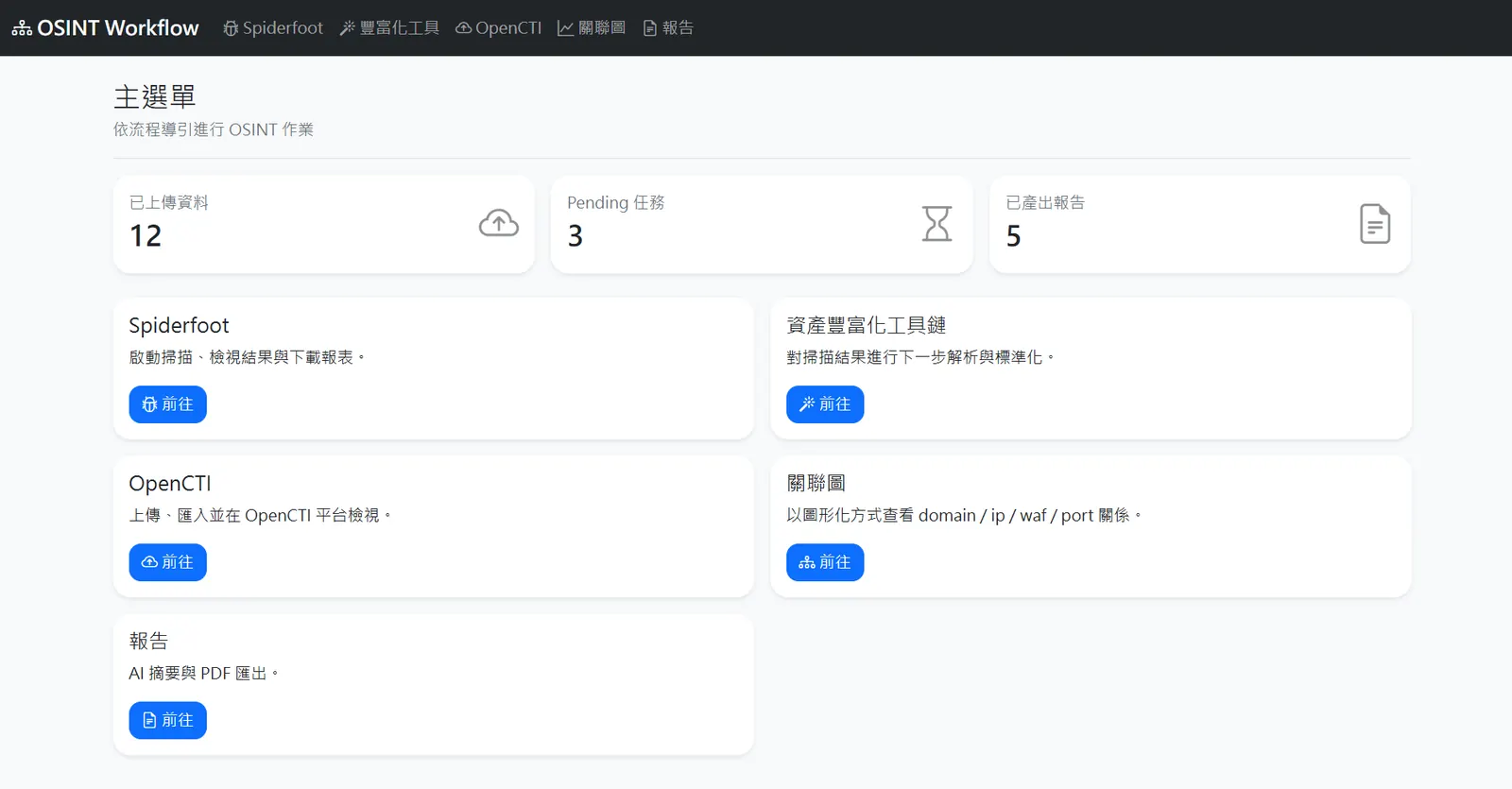Image resolution: width=1512 pixels, height=789 pixels.
Task: Click the cloud upload icon in 已上傳資料 card
Action: pyautogui.click(x=499, y=223)
